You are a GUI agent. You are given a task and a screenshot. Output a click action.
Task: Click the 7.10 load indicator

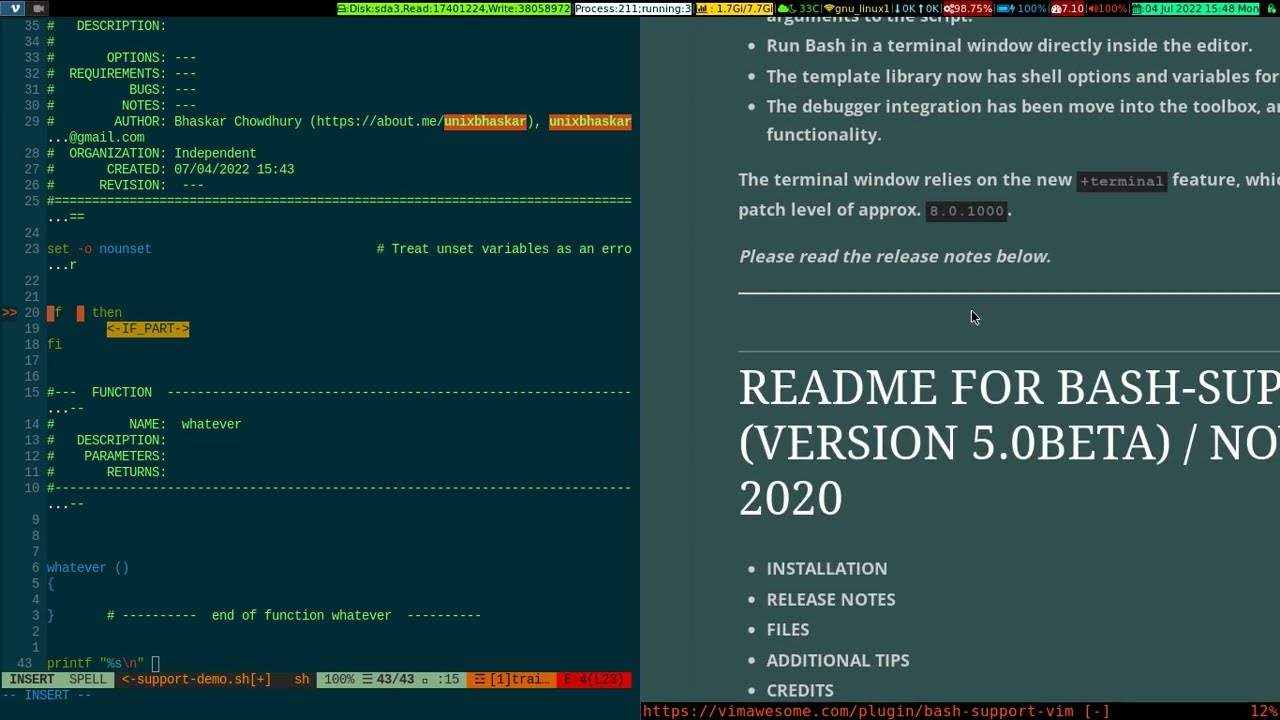pyautogui.click(x=1067, y=8)
